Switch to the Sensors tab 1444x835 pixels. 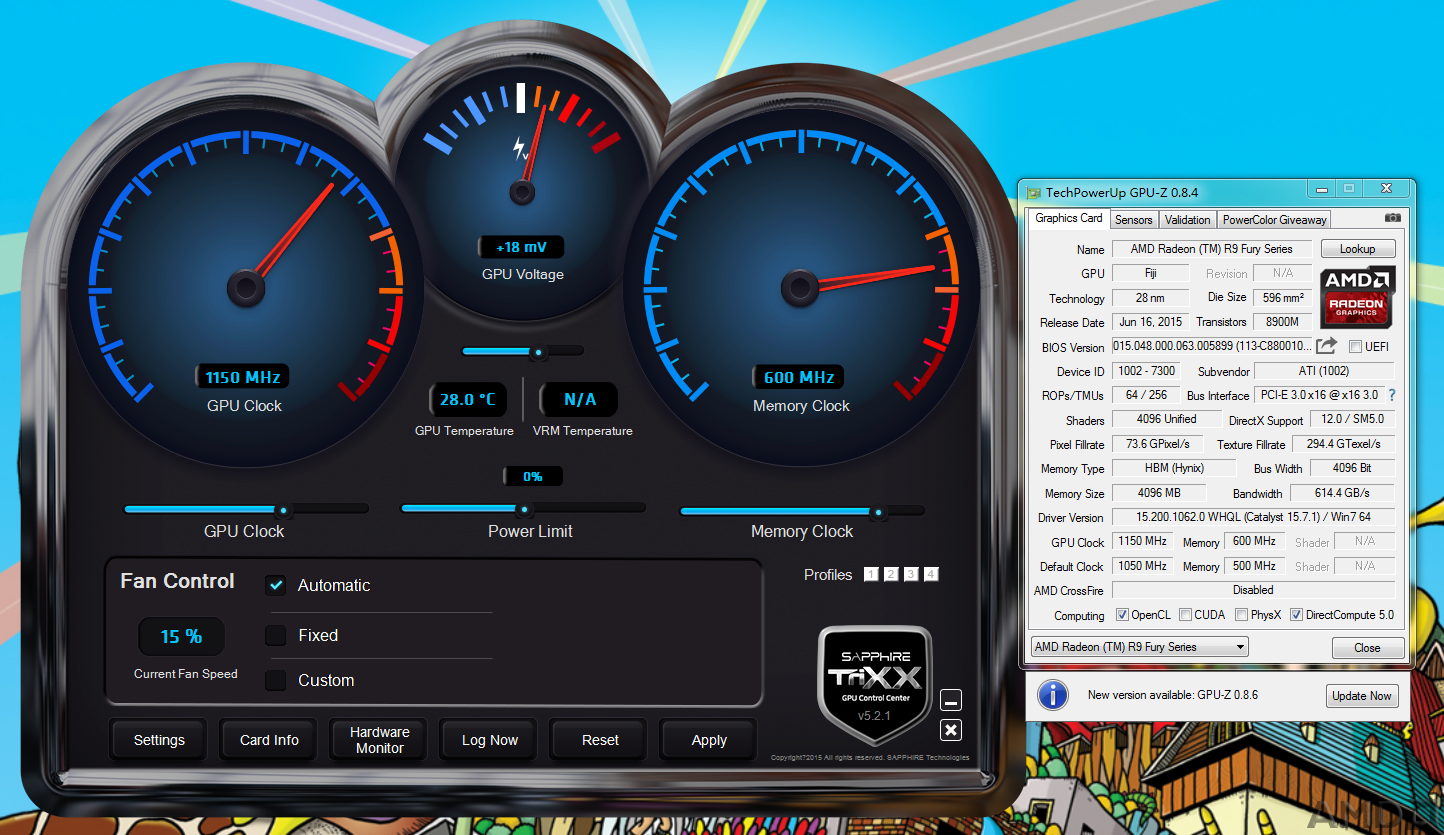[1133, 220]
